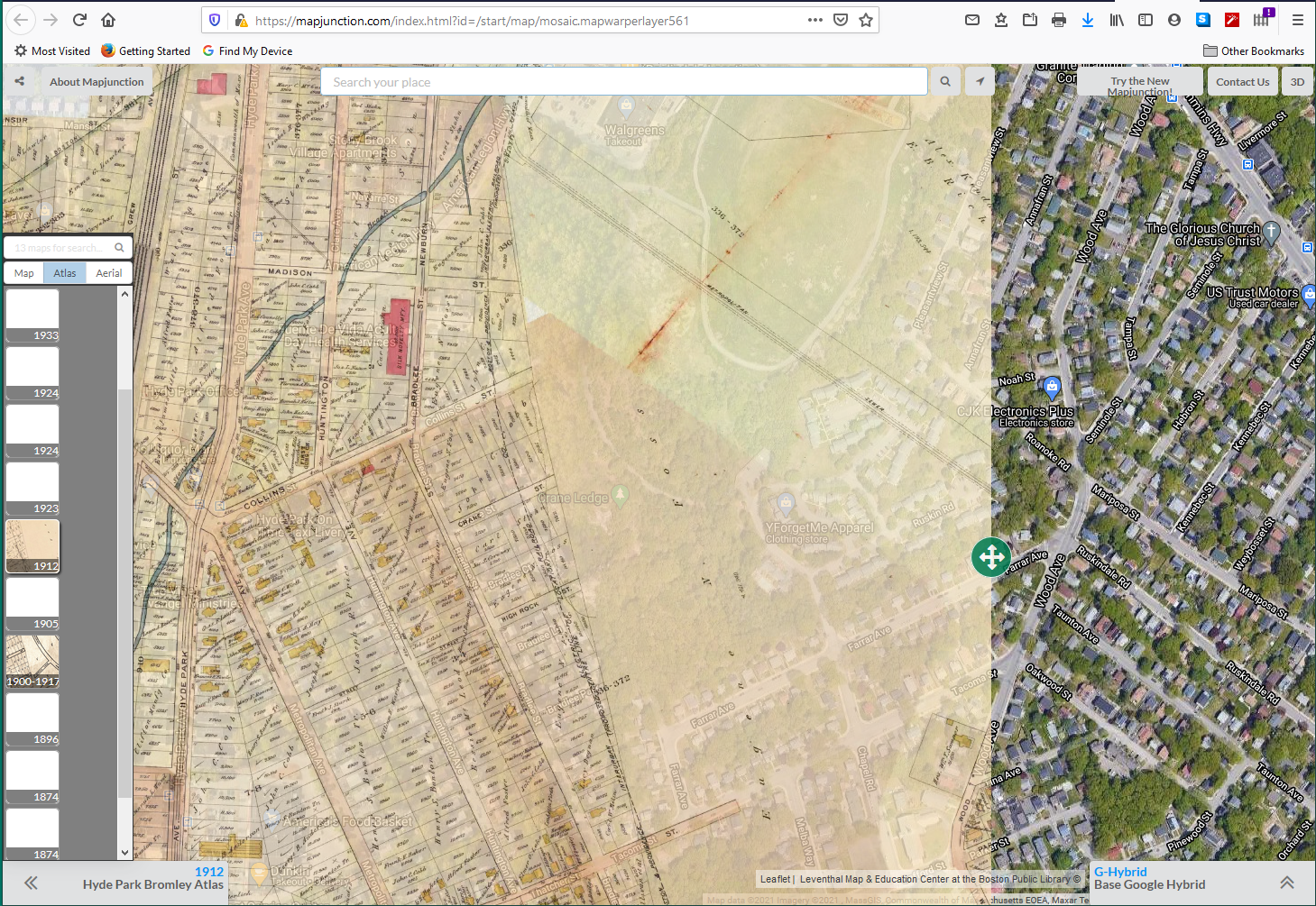Bookmark this page with star icon
The height and width of the screenshot is (906, 1316).
point(866,20)
